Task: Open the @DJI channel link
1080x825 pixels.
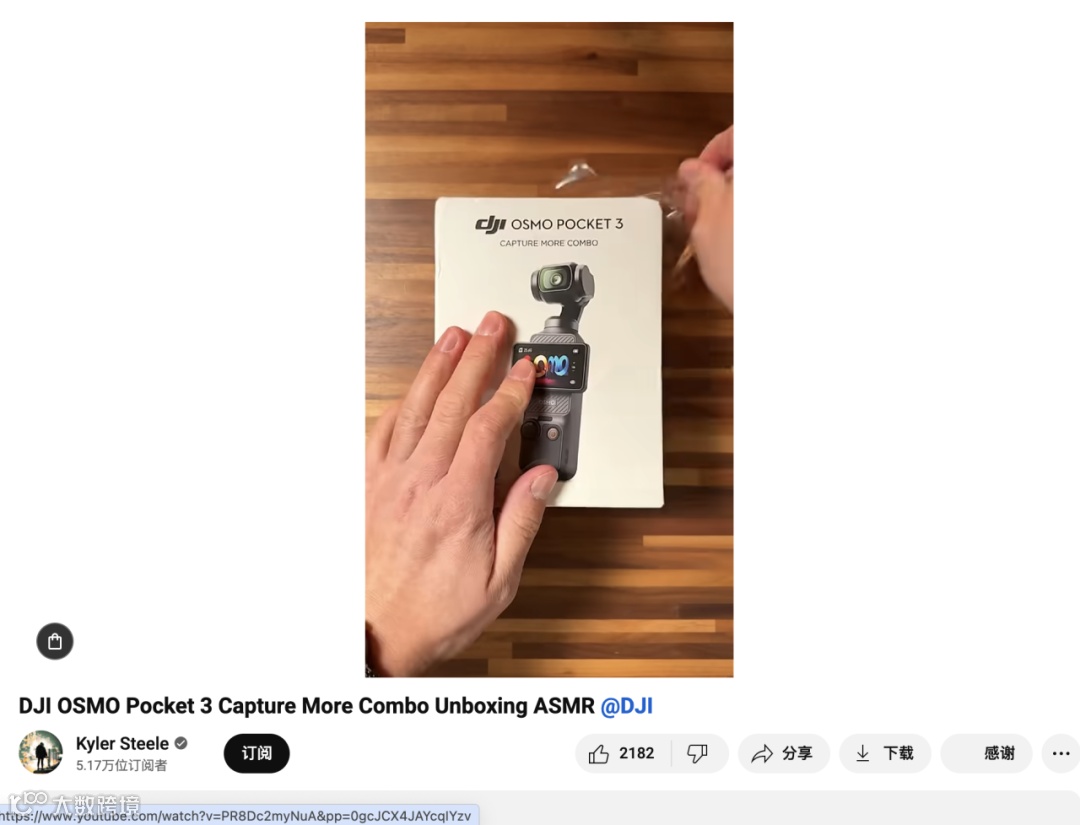Action: pyautogui.click(x=626, y=706)
